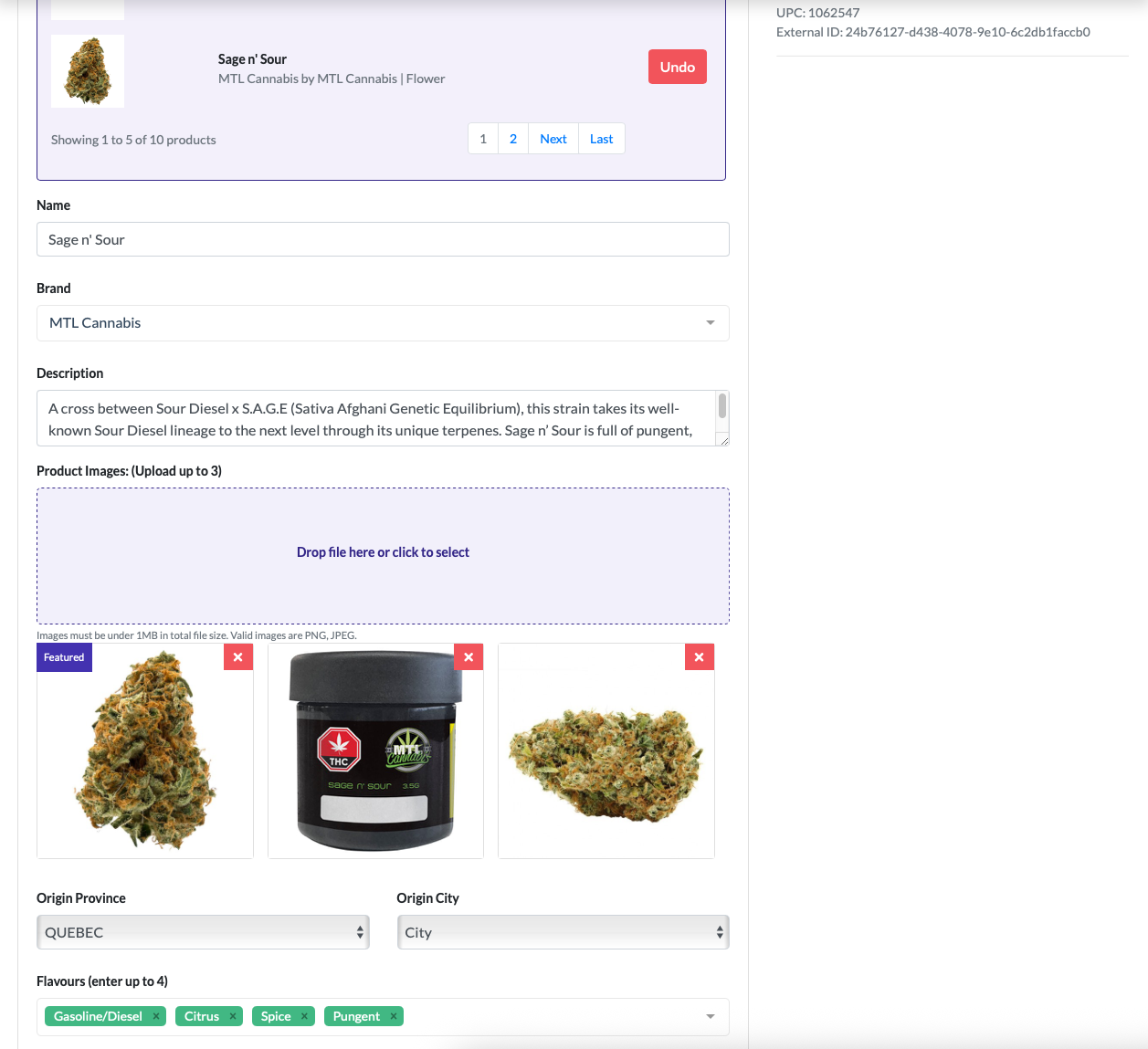
Task: Click the Name input field
Action: click(383, 239)
